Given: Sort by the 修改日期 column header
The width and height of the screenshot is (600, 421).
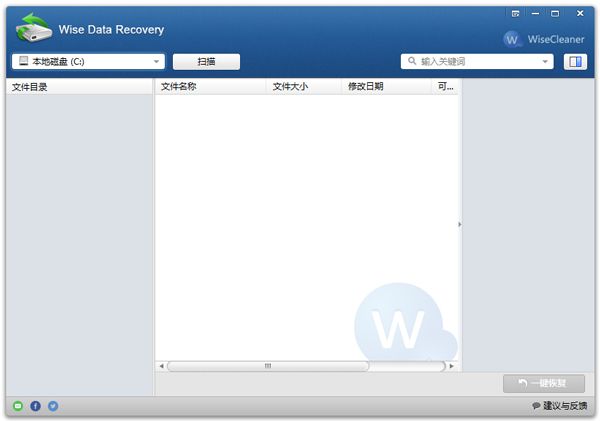Looking at the screenshot, I should pyautogui.click(x=386, y=86).
